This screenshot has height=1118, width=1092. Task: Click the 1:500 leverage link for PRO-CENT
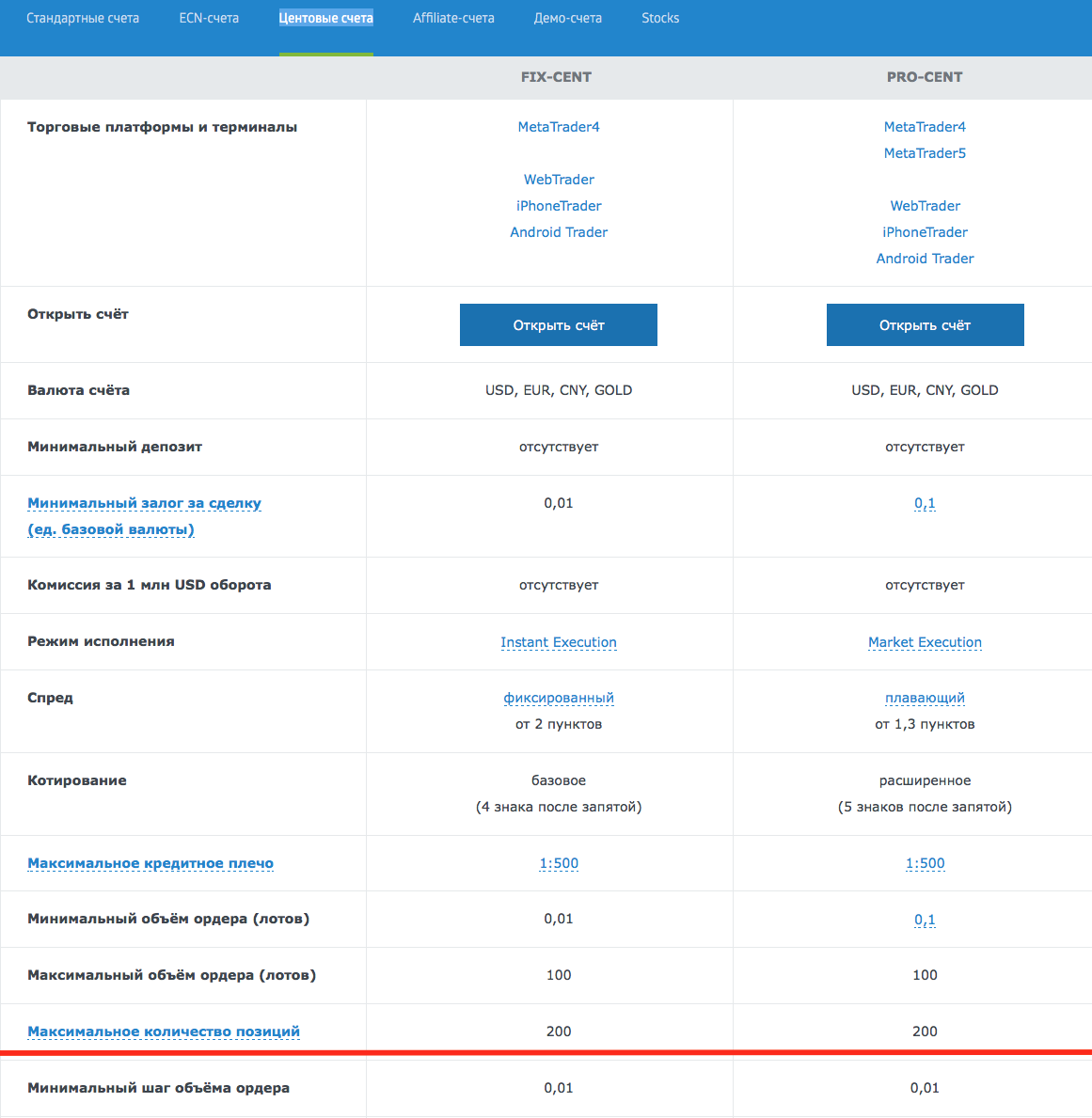click(x=926, y=863)
